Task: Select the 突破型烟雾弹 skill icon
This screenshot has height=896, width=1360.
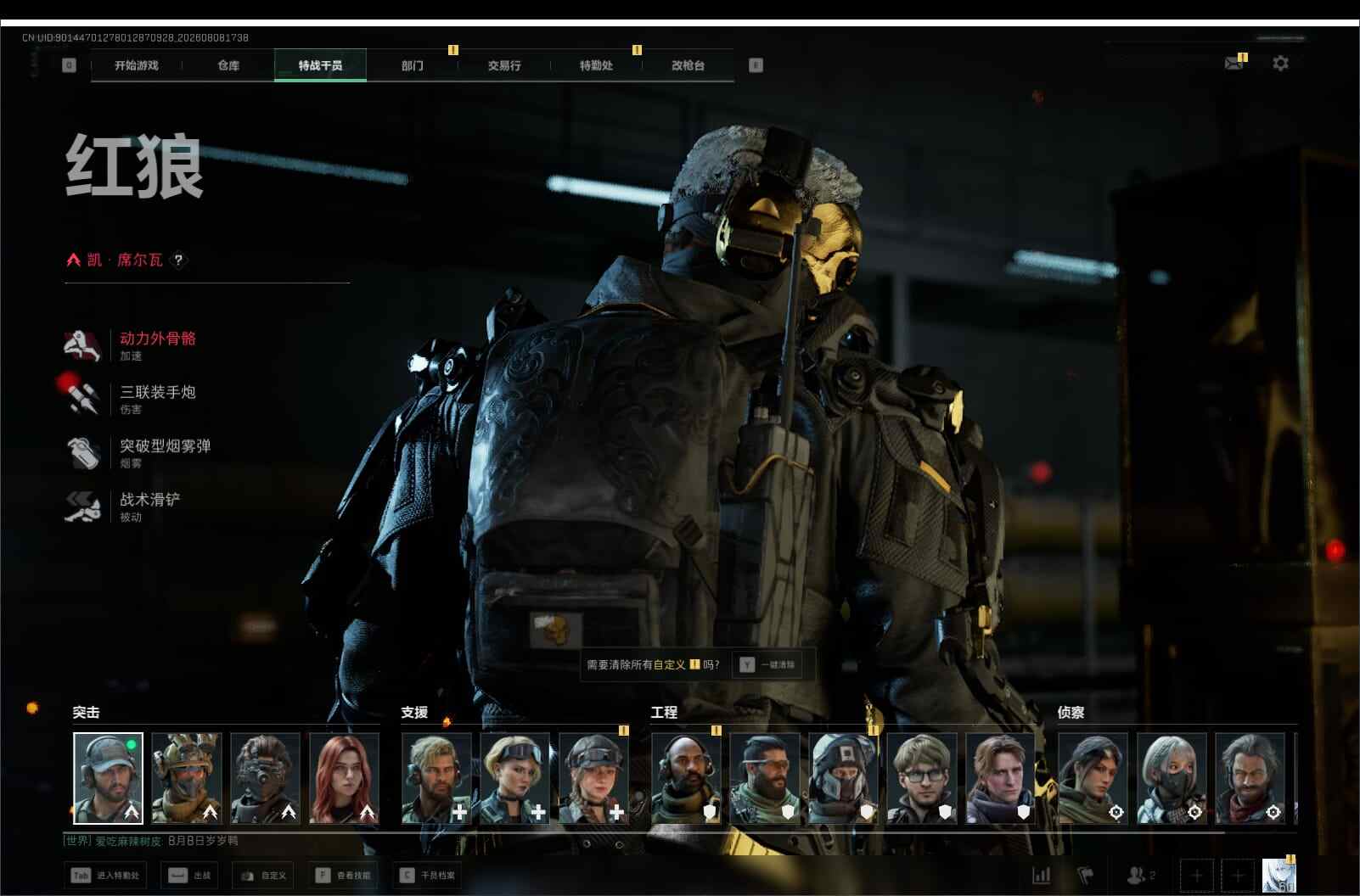Action: pos(82,453)
